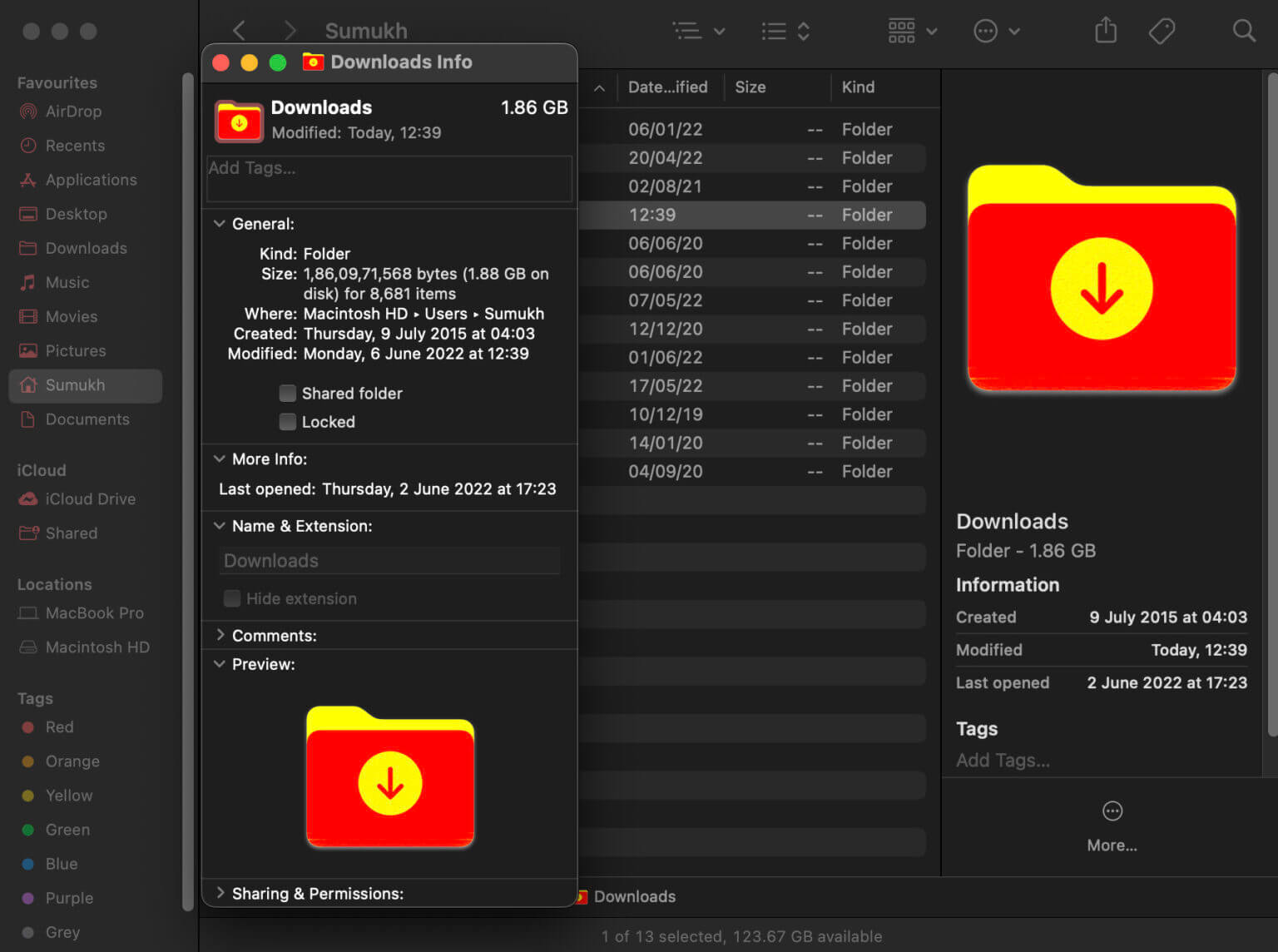Tick the Locked checkbox
The image size is (1278, 952).
(288, 422)
